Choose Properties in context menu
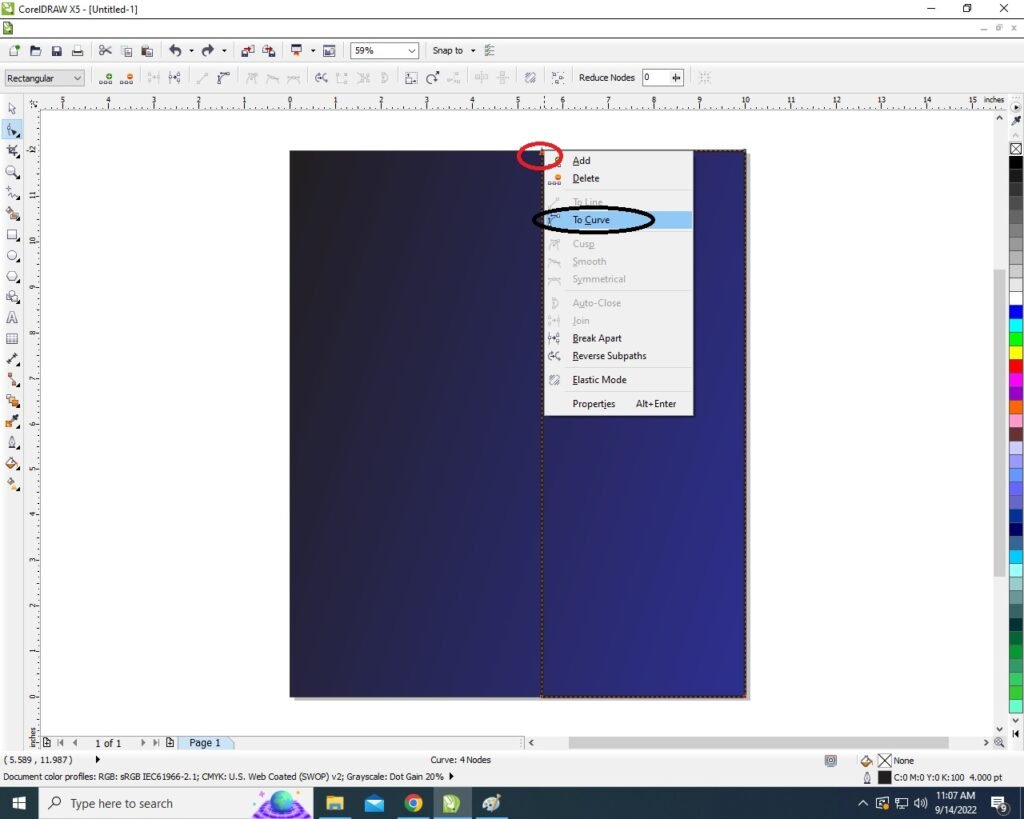This screenshot has width=1024, height=819. point(618,404)
